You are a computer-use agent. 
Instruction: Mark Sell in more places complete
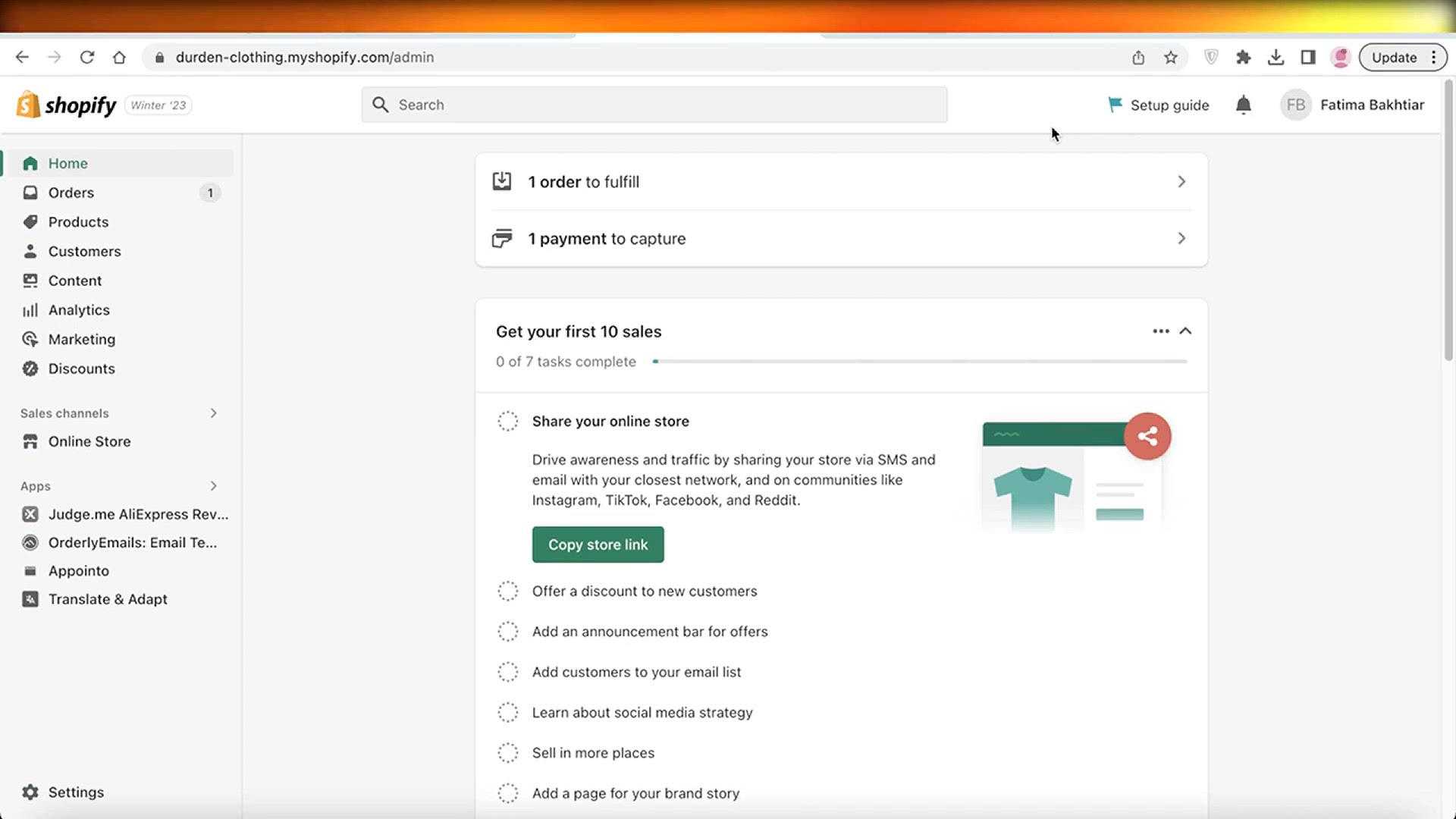[x=508, y=752]
